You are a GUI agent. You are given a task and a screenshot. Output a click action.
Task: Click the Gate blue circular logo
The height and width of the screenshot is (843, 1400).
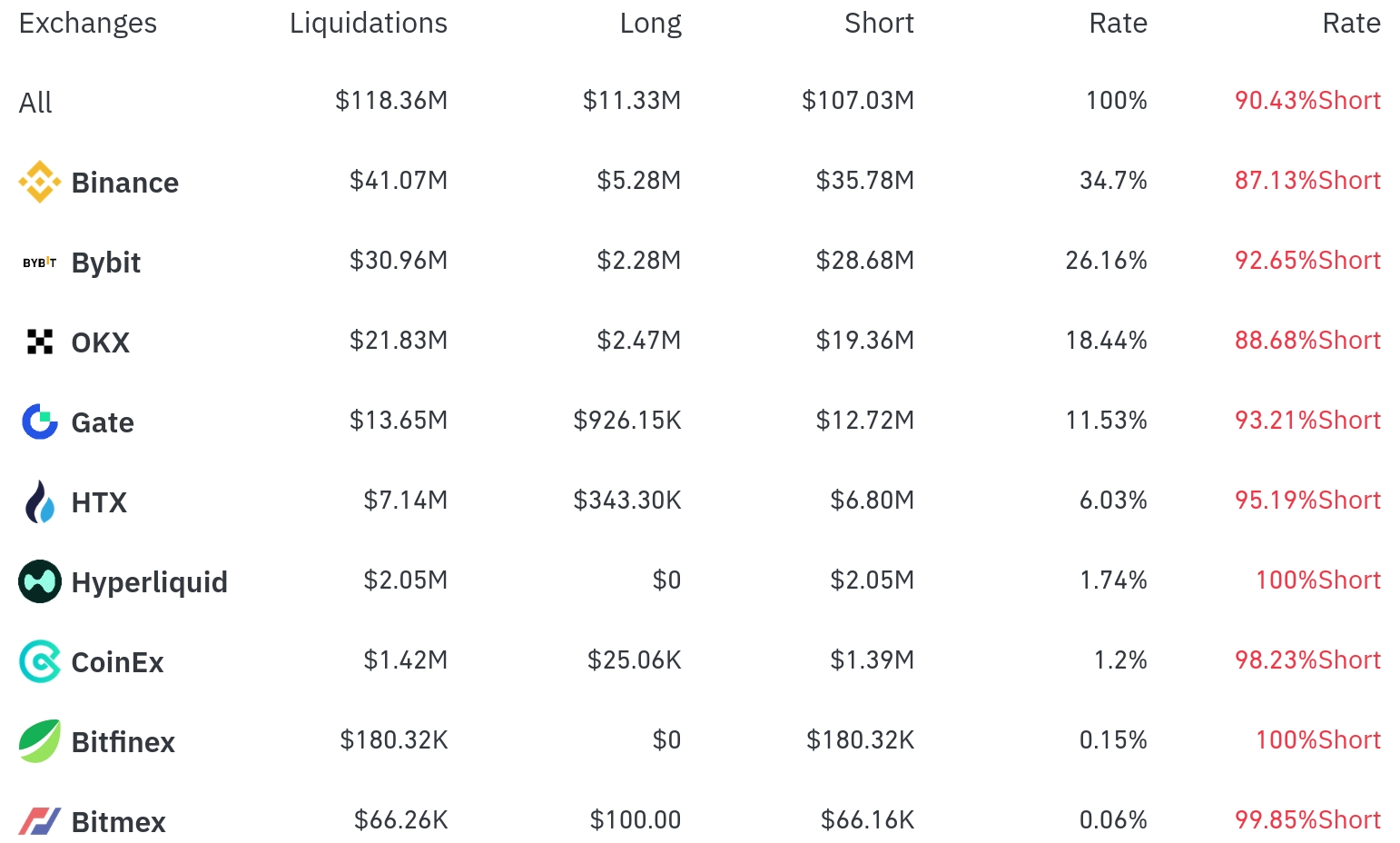click(x=40, y=421)
